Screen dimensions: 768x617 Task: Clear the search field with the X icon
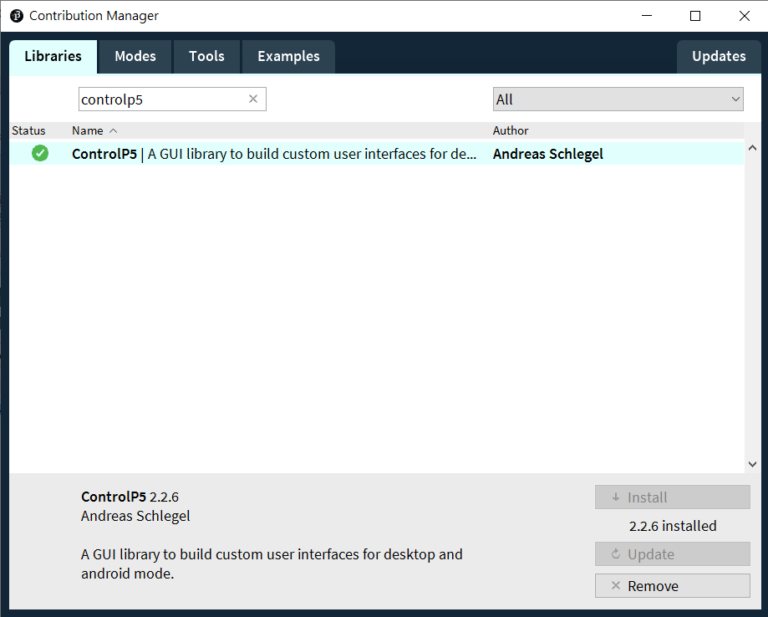click(x=253, y=99)
